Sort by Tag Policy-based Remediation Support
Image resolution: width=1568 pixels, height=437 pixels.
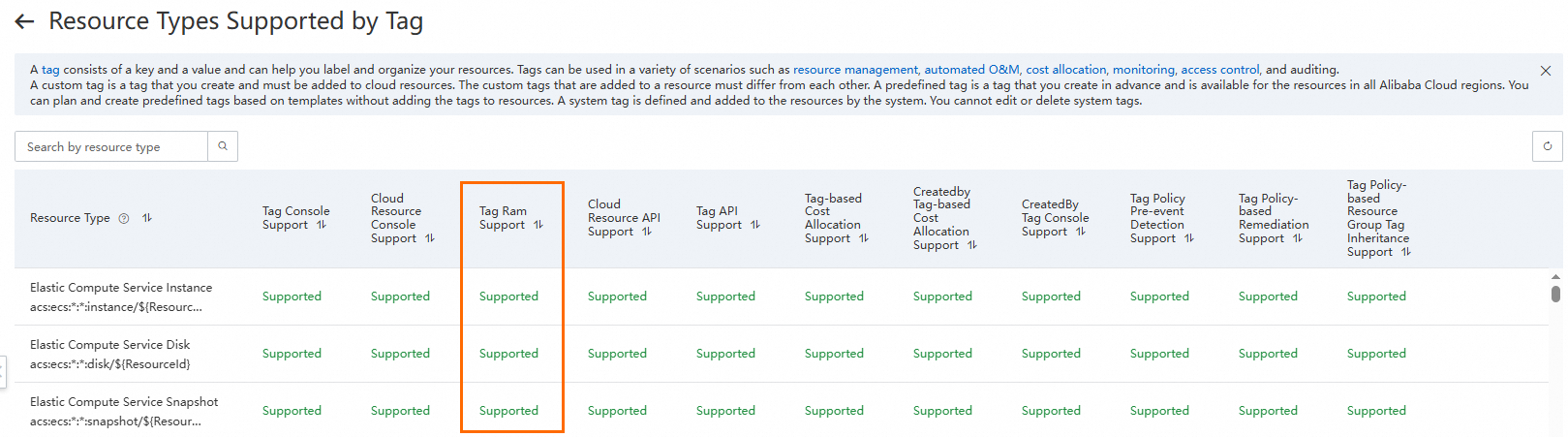[x=1298, y=238]
